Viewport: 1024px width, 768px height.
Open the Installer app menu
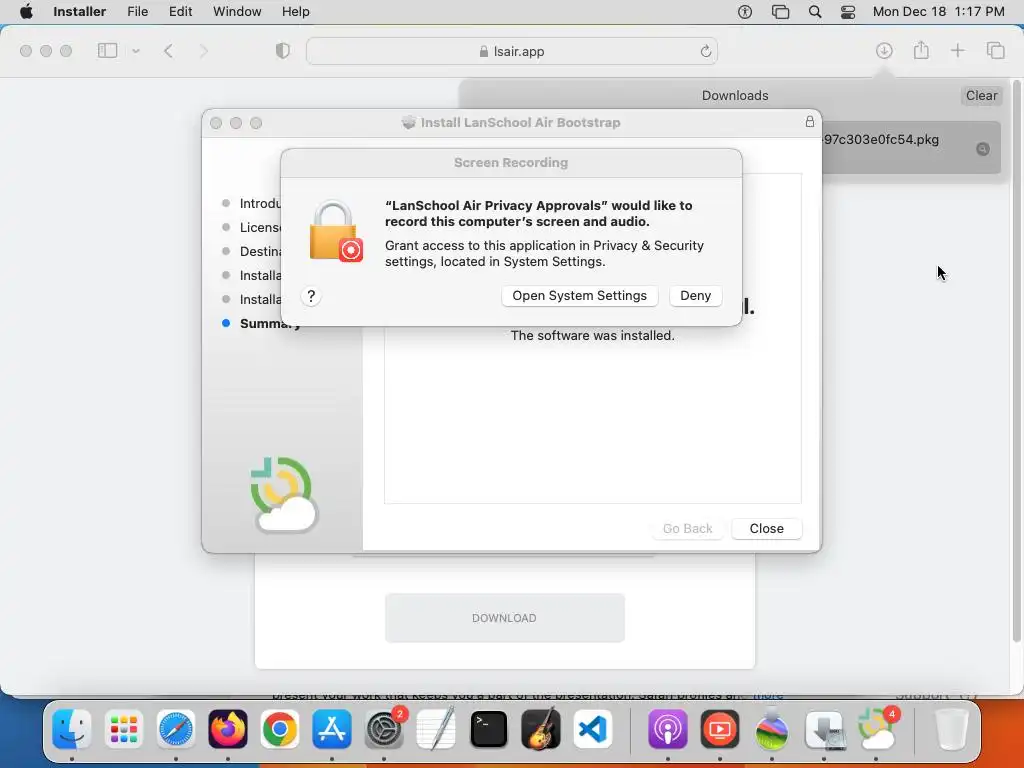[80, 12]
